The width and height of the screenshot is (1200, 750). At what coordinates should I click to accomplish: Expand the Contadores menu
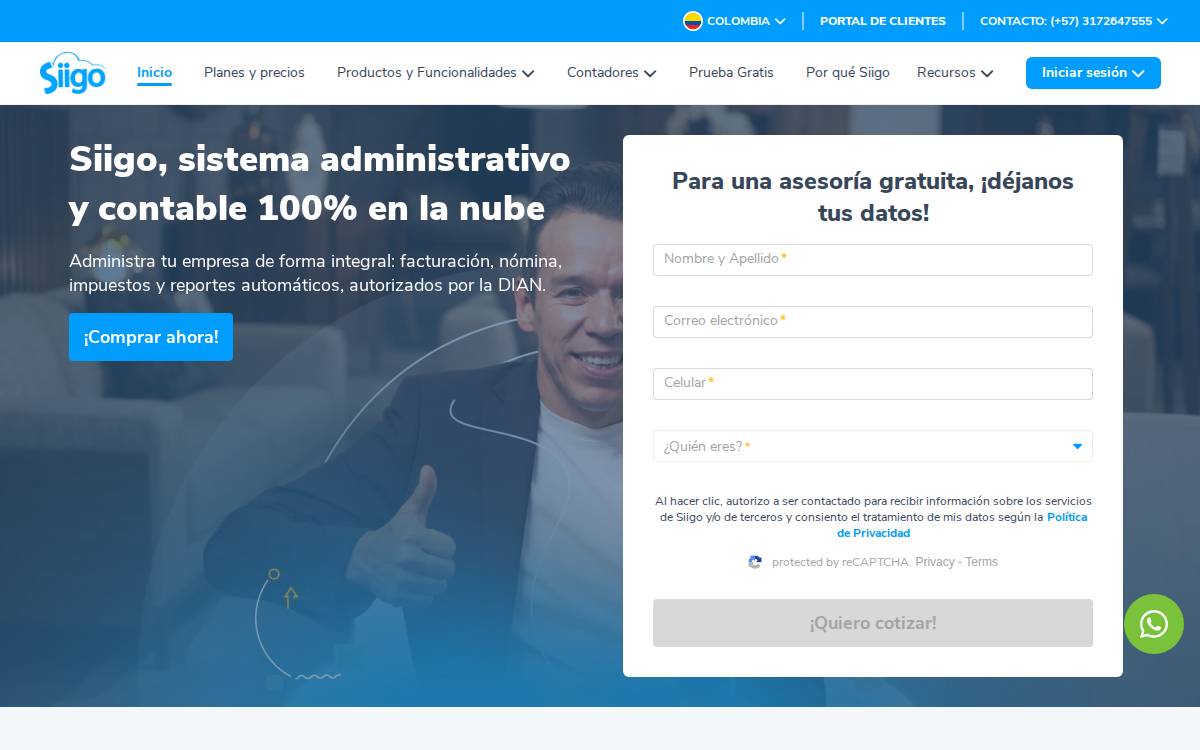point(612,73)
